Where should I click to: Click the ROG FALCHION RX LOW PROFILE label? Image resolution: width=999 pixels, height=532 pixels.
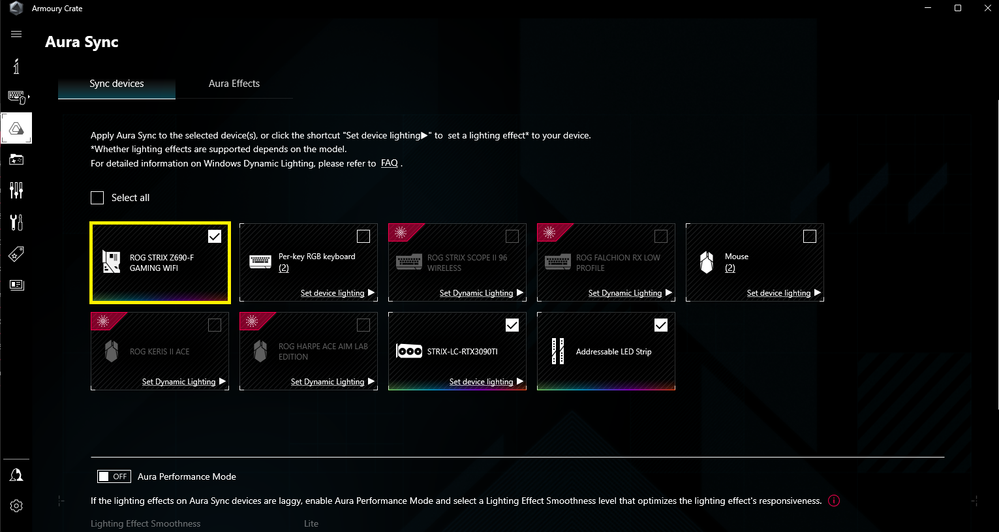click(618, 263)
